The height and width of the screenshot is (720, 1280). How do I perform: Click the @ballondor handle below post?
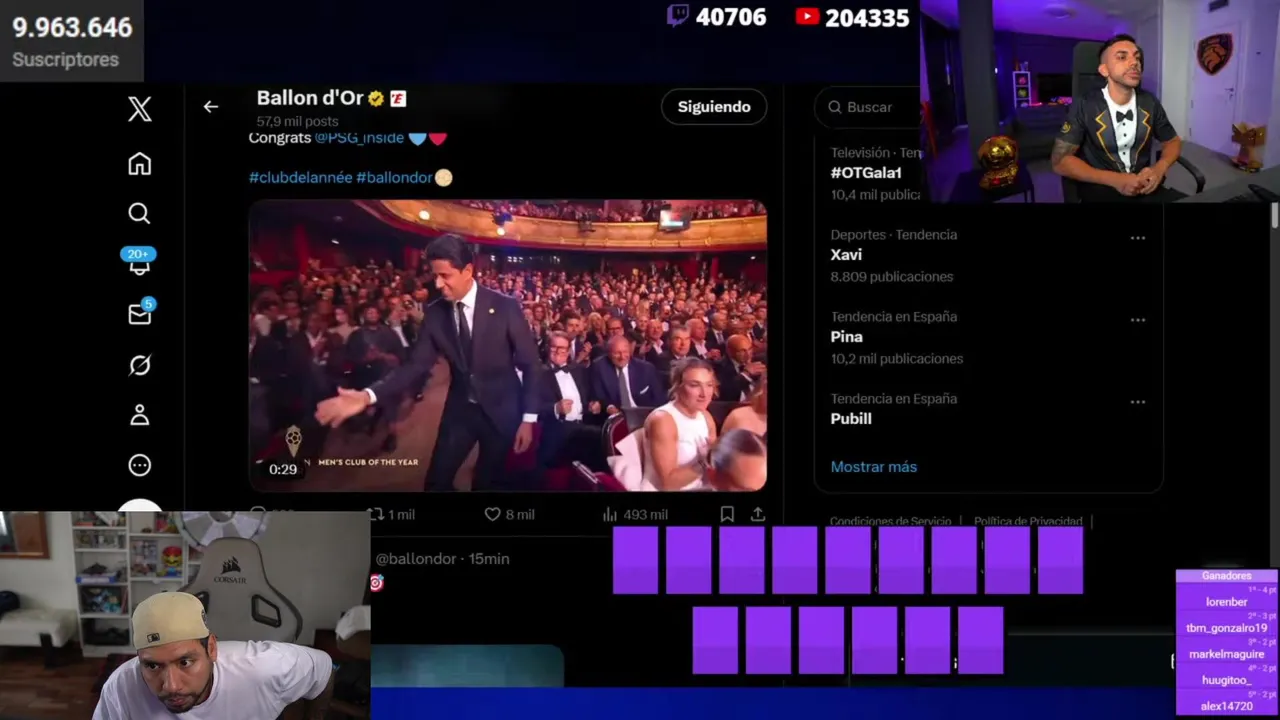416,559
